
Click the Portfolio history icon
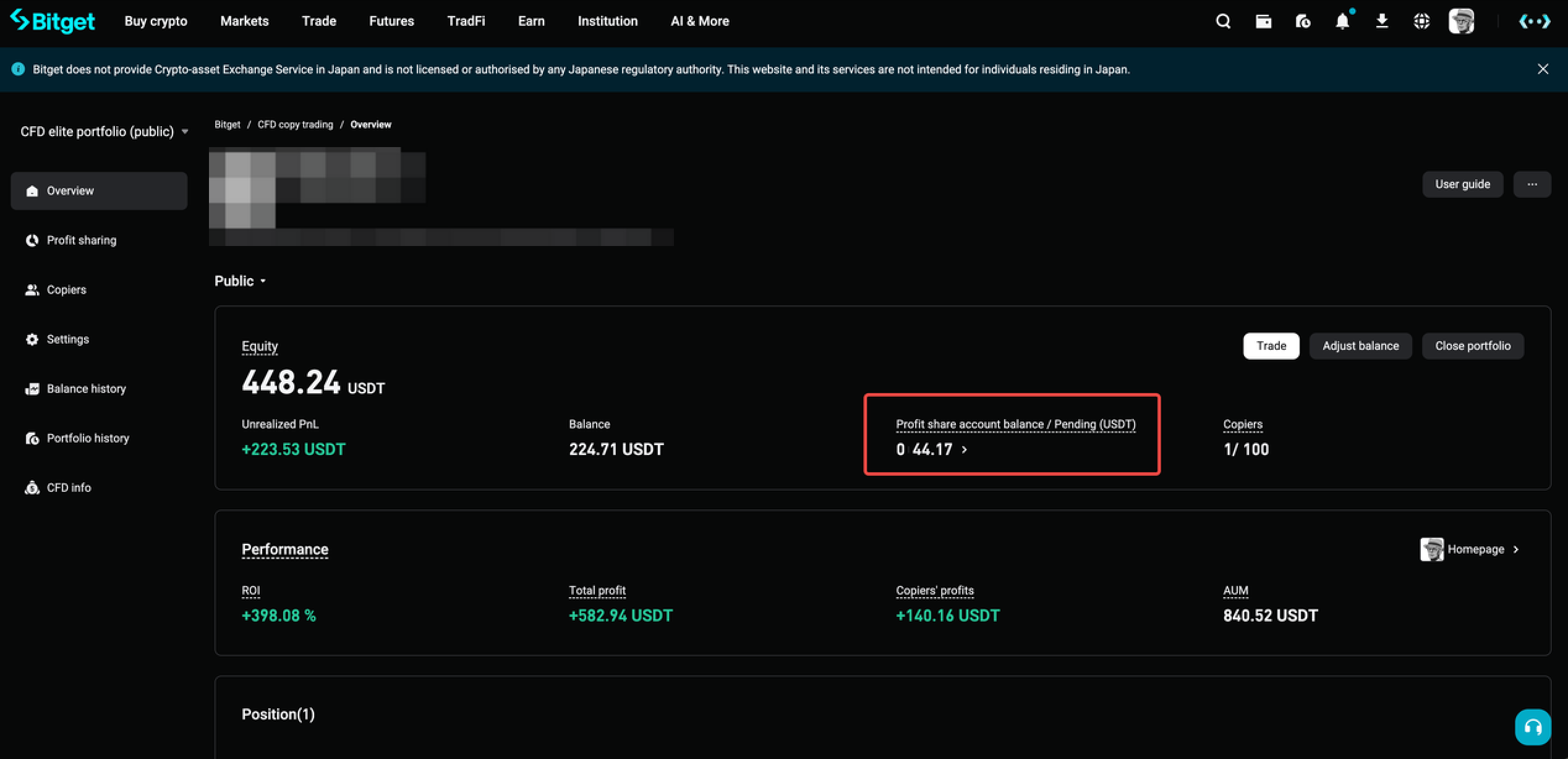click(32, 438)
